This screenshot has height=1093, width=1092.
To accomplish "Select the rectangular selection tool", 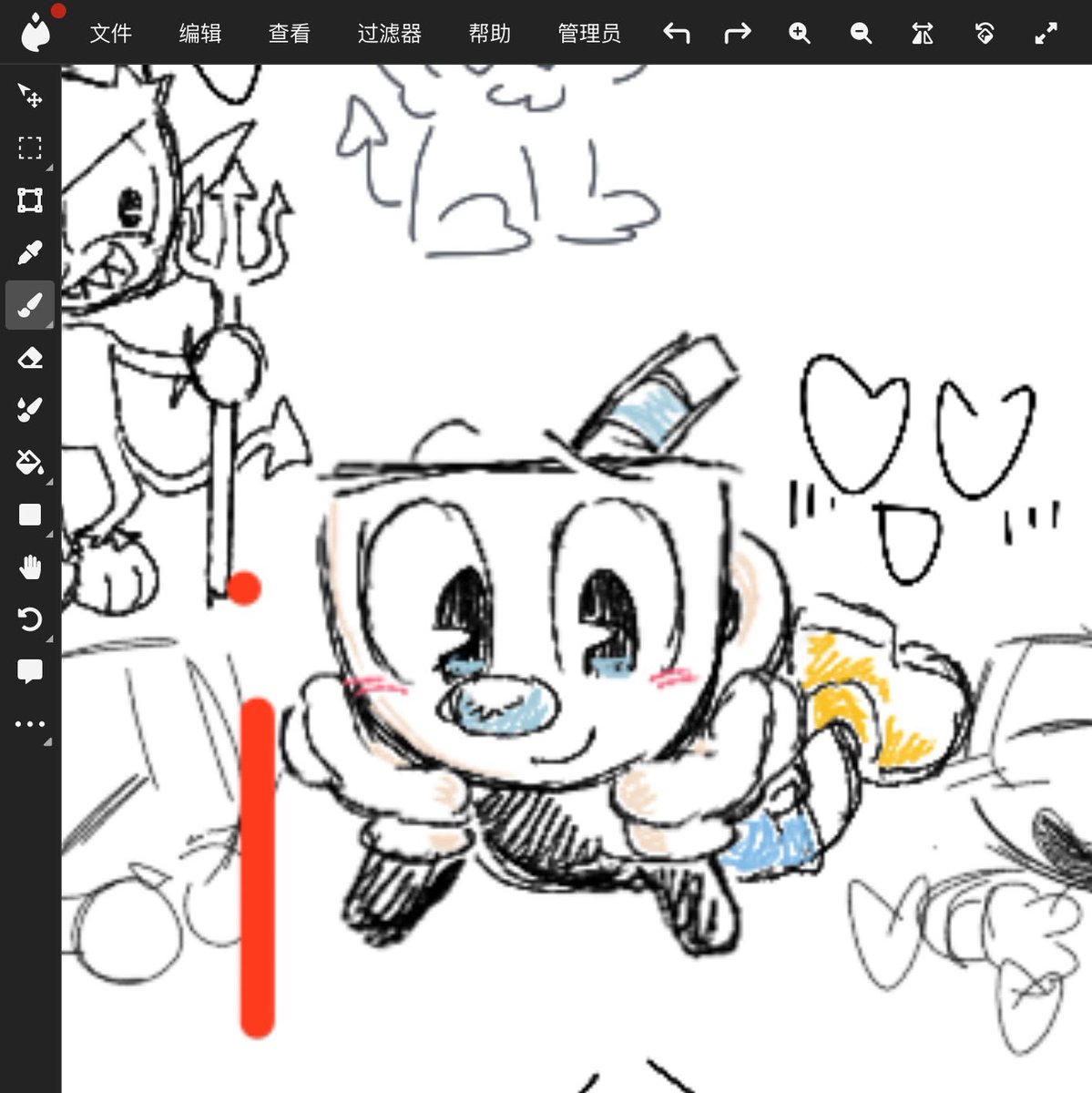I will pos(30,148).
